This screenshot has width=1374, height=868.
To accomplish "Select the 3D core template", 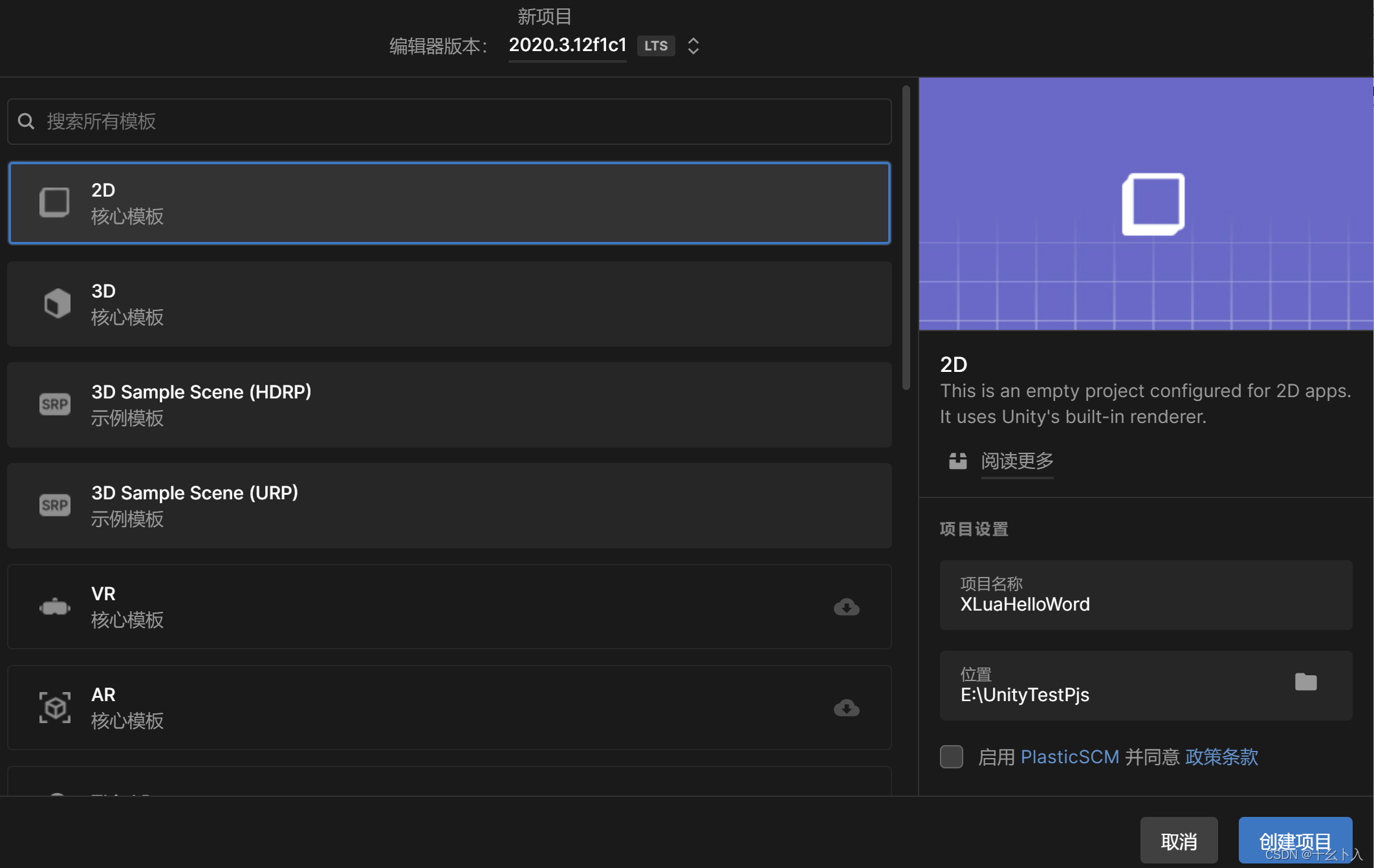I will click(x=450, y=304).
